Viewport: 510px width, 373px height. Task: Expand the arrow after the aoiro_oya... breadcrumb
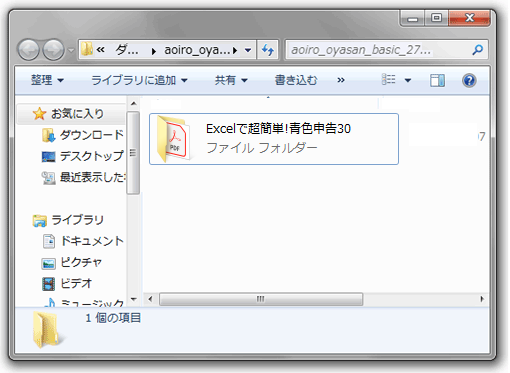(235, 50)
